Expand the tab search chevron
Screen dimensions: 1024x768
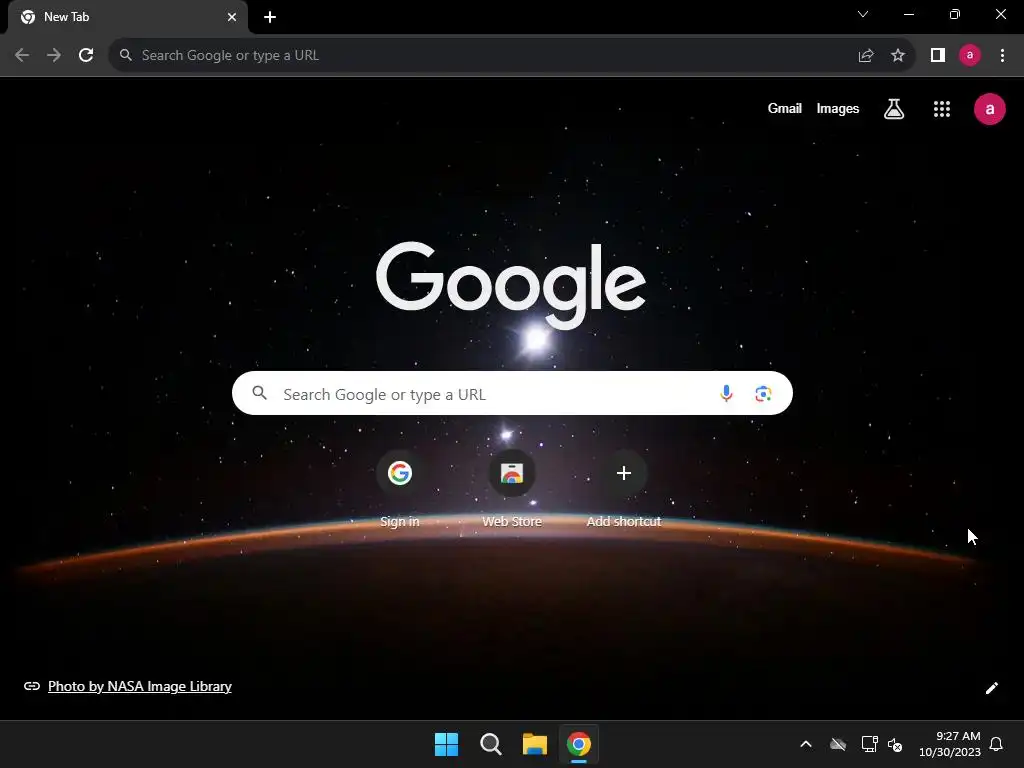(x=863, y=14)
